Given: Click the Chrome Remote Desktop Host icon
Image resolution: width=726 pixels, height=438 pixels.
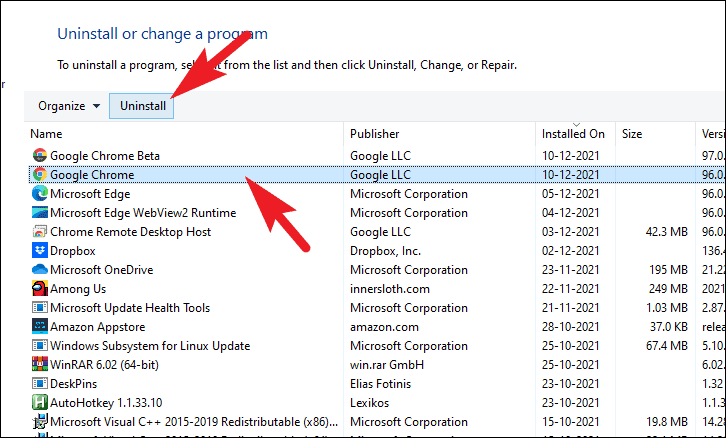Looking at the screenshot, I should [40, 232].
